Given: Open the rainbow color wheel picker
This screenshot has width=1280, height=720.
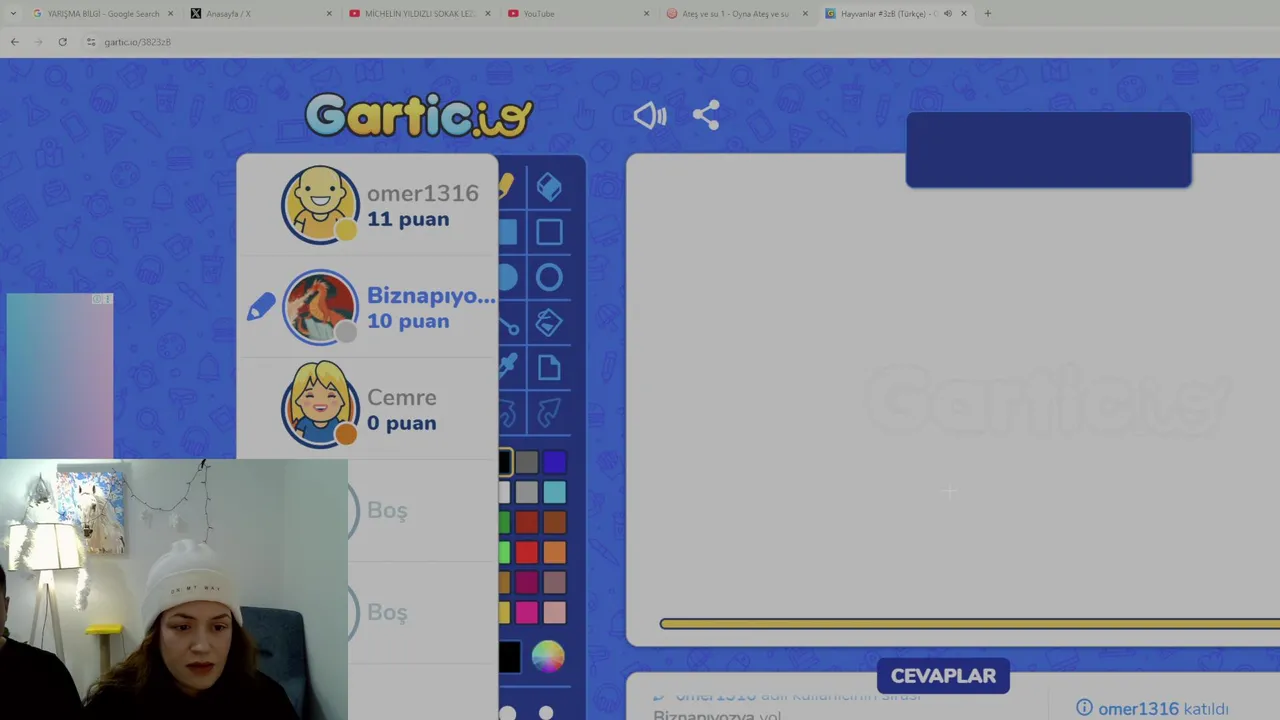Looking at the screenshot, I should click(x=548, y=657).
